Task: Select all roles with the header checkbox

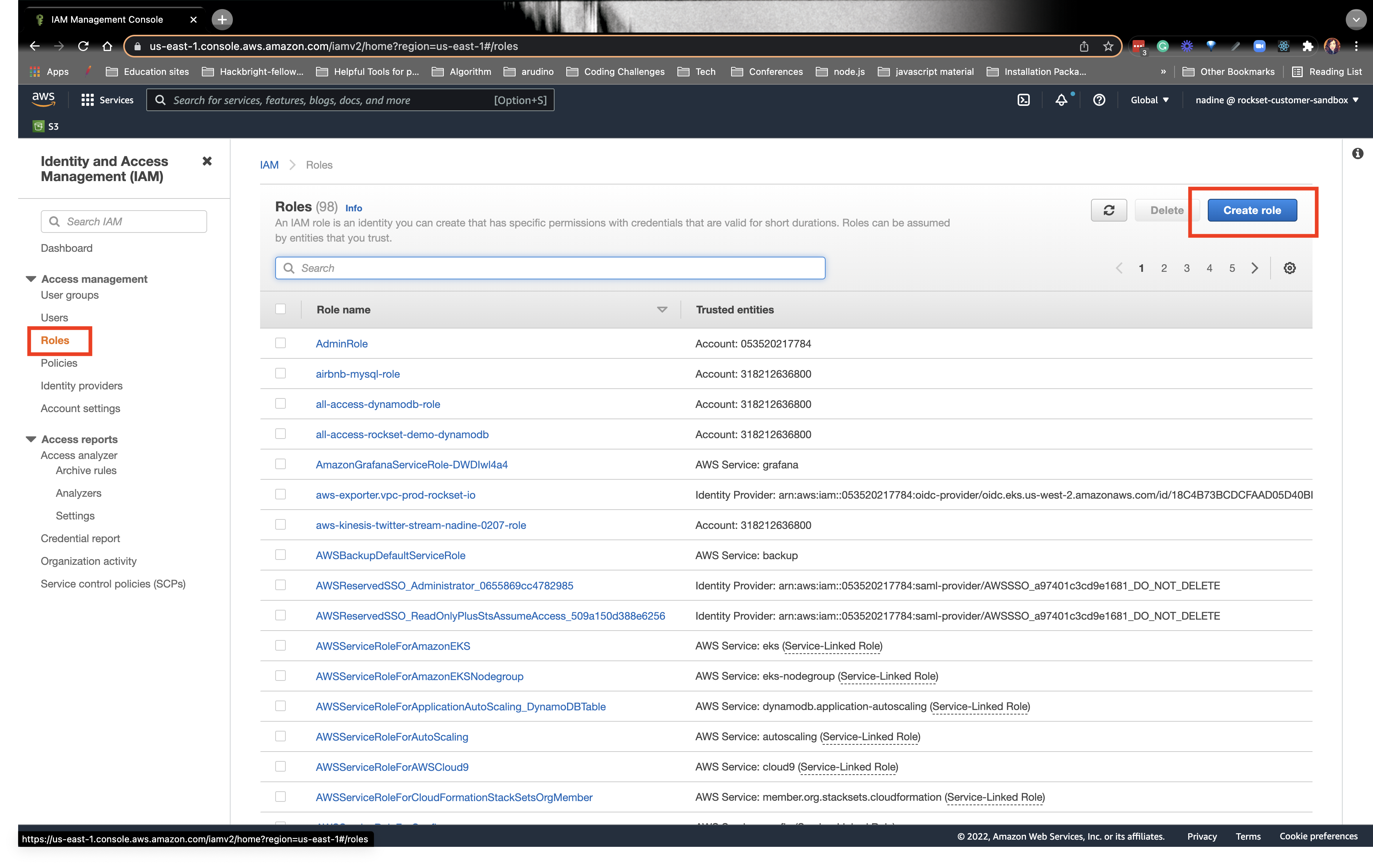Action: [x=280, y=309]
